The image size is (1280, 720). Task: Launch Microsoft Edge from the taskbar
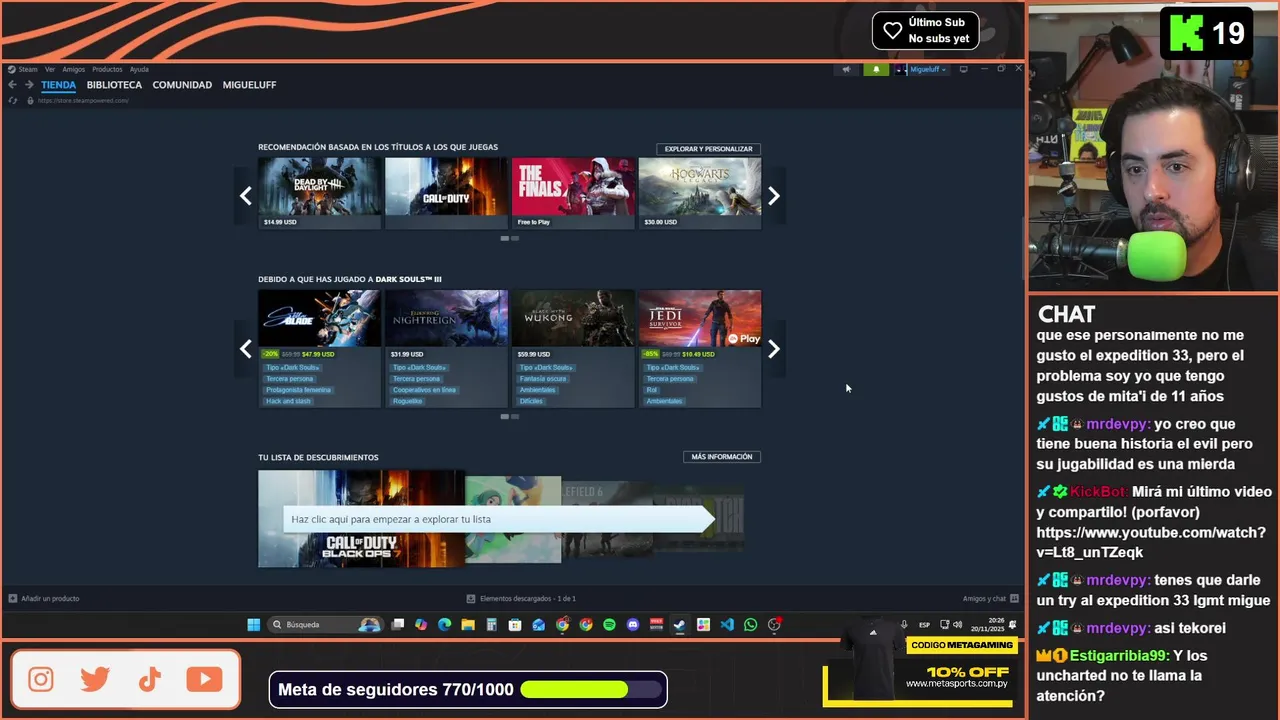pyautogui.click(x=444, y=625)
